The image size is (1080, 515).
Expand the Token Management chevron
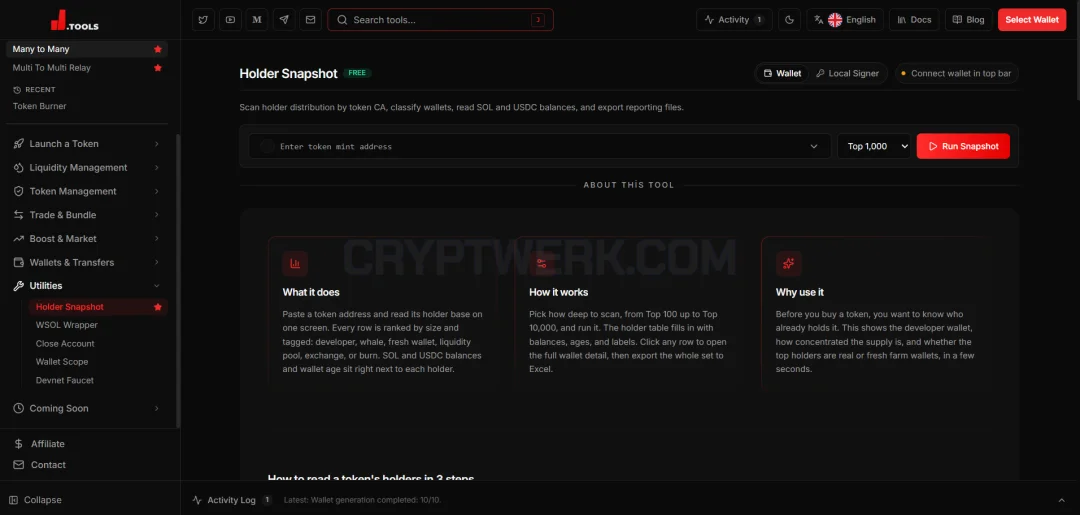tap(157, 191)
